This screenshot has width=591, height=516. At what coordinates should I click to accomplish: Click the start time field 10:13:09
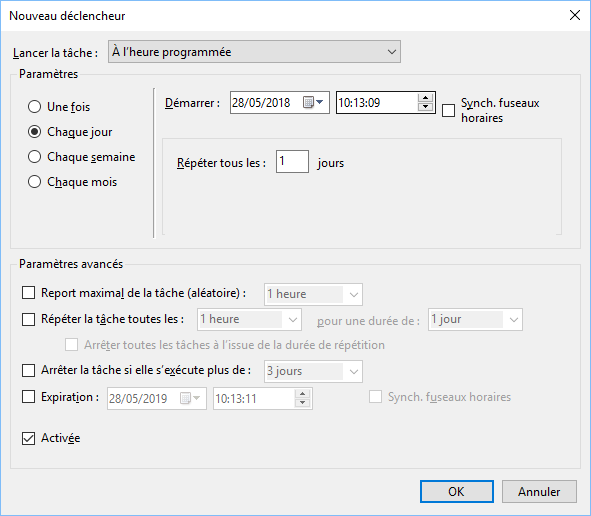[377, 103]
